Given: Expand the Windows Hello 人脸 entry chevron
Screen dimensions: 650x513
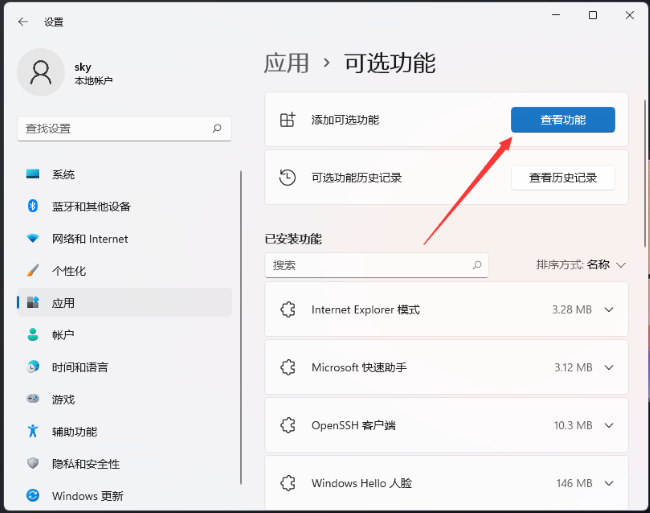Looking at the screenshot, I should [609, 483].
